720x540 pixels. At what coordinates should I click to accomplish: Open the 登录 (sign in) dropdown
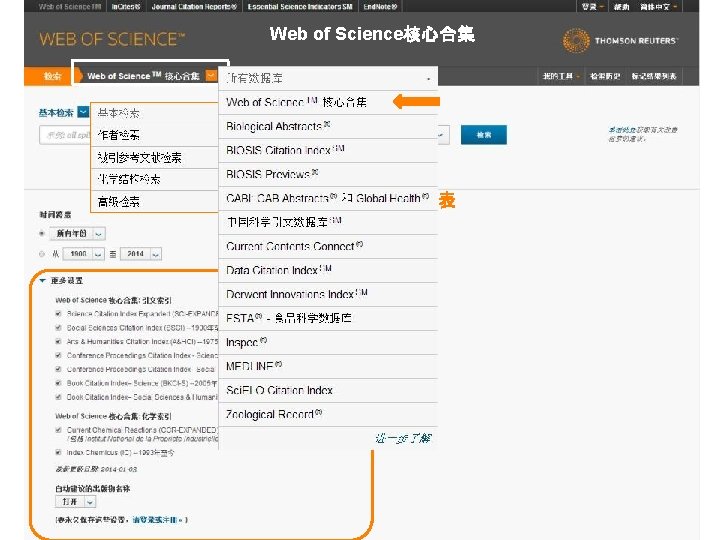[592, 6]
